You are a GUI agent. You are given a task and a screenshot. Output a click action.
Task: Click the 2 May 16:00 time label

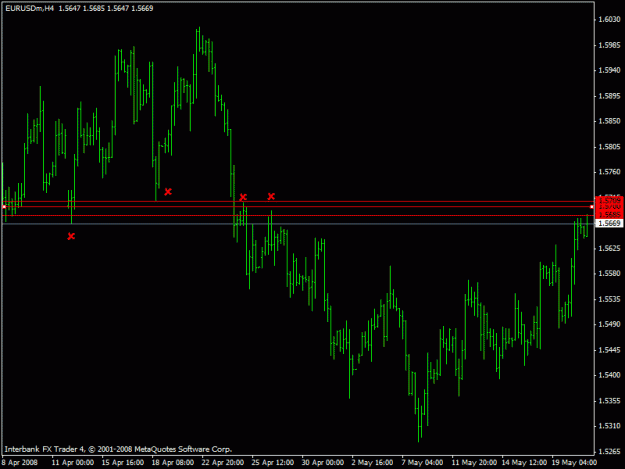pos(372,463)
